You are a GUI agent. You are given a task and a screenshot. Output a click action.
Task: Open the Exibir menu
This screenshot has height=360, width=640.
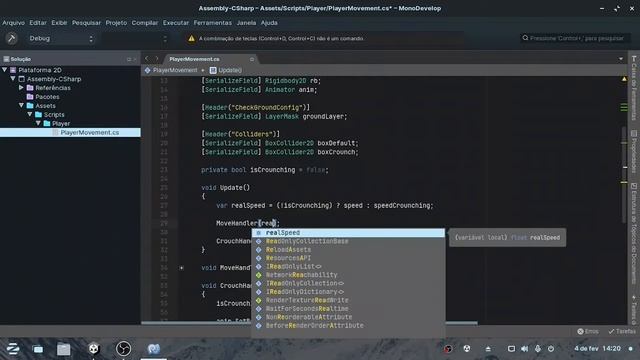59,23
